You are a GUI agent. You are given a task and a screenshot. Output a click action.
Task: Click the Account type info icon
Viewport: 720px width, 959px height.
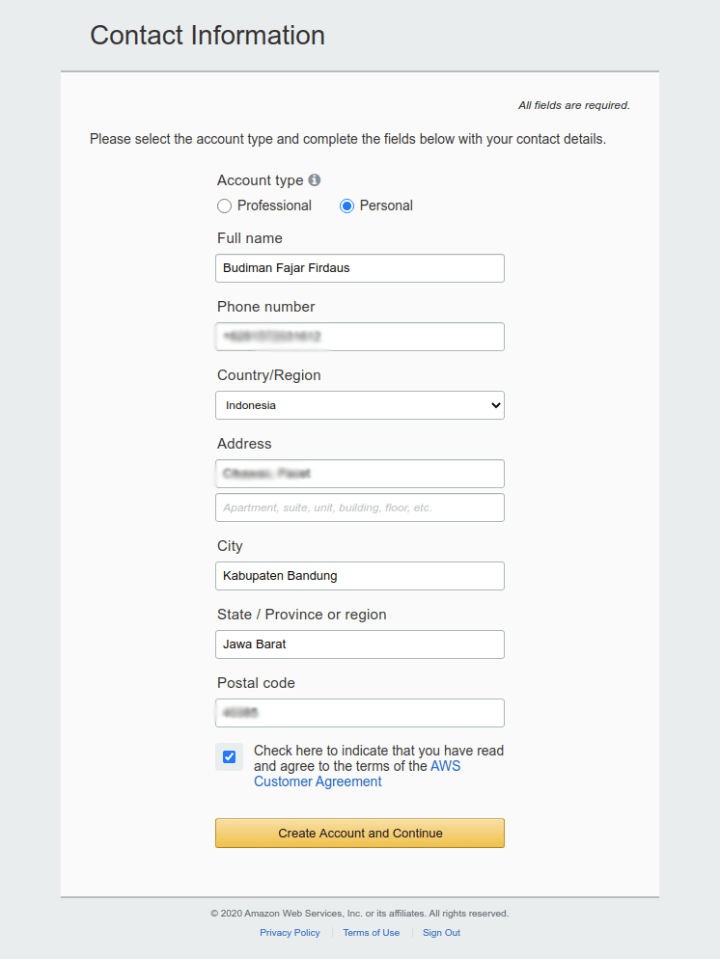pyautogui.click(x=314, y=180)
